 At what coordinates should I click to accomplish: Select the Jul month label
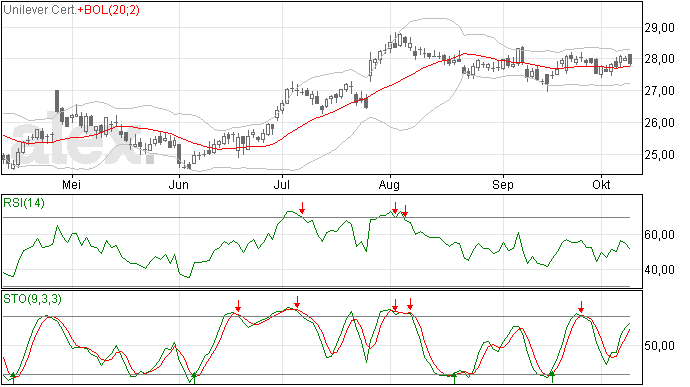(x=282, y=184)
